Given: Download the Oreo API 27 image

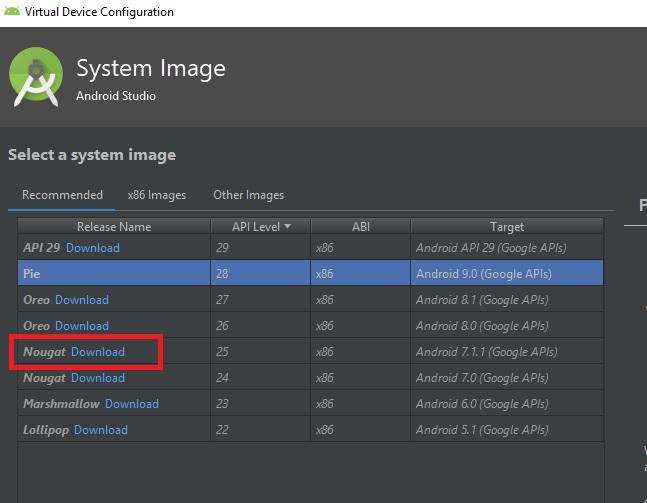Looking at the screenshot, I should point(82,300).
